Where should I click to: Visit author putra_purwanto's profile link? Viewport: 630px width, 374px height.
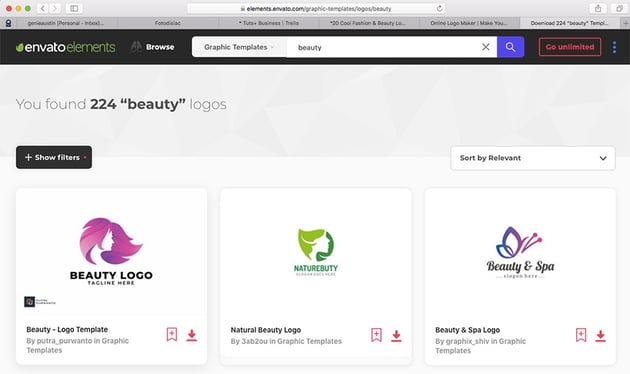[x=64, y=341]
